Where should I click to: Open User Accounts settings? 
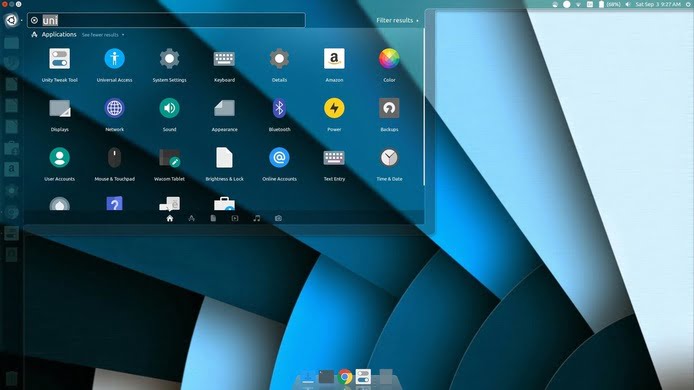[x=59, y=158]
